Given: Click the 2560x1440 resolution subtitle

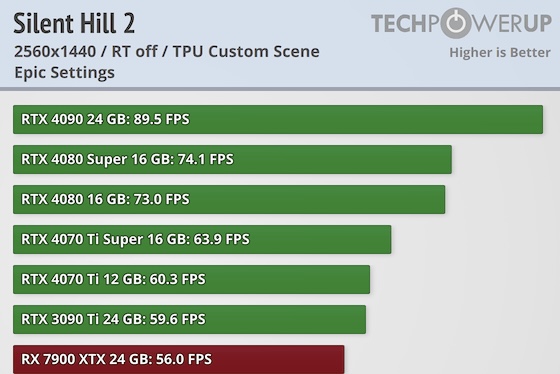Looking at the screenshot, I should coord(167,51).
